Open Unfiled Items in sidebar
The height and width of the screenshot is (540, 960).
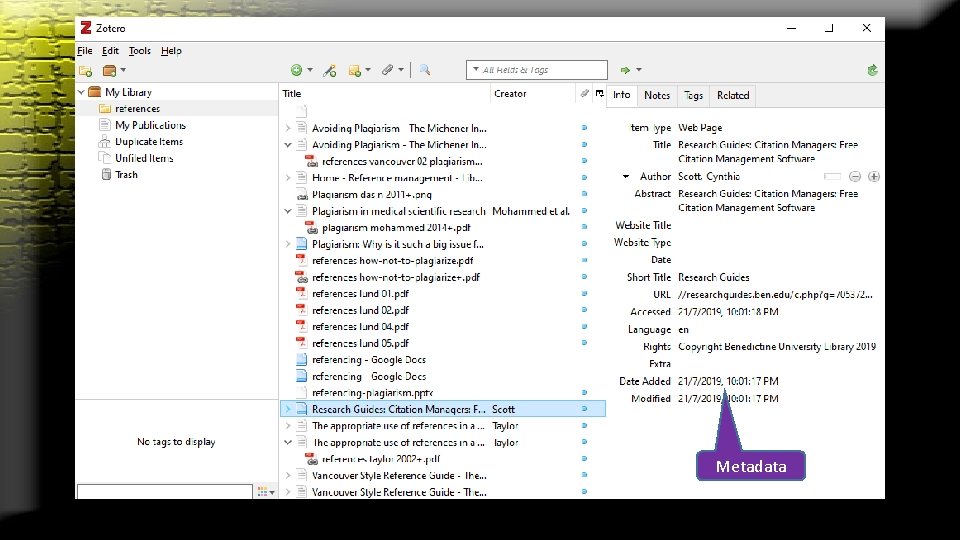[x=144, y=158]
